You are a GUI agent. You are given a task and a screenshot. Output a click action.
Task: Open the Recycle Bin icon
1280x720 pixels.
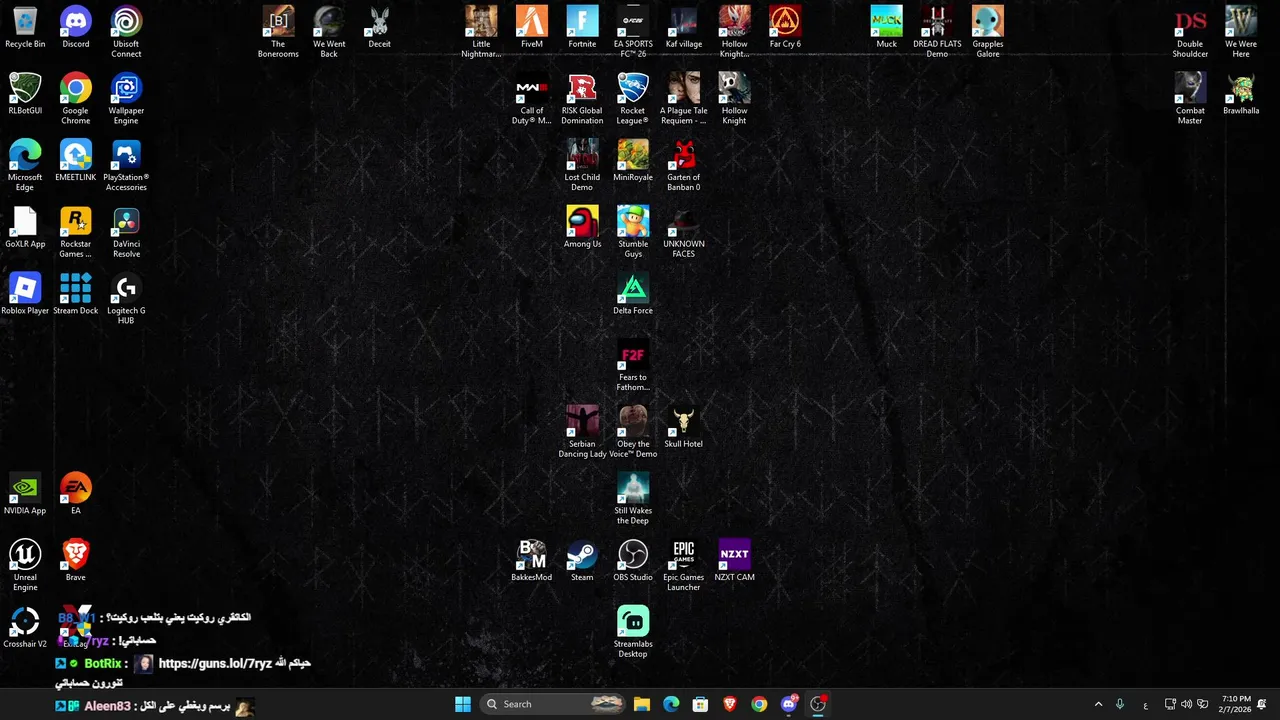[25, 27]
